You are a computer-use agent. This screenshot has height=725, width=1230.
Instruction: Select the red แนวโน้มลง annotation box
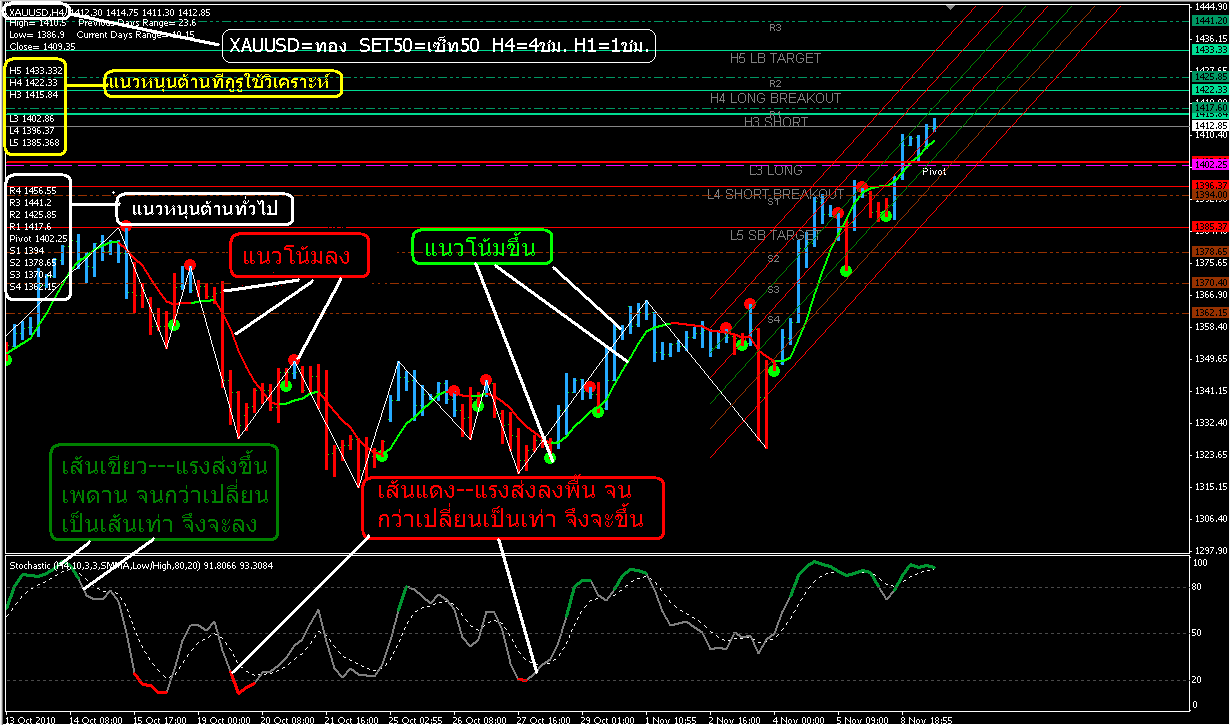point(299,255)
